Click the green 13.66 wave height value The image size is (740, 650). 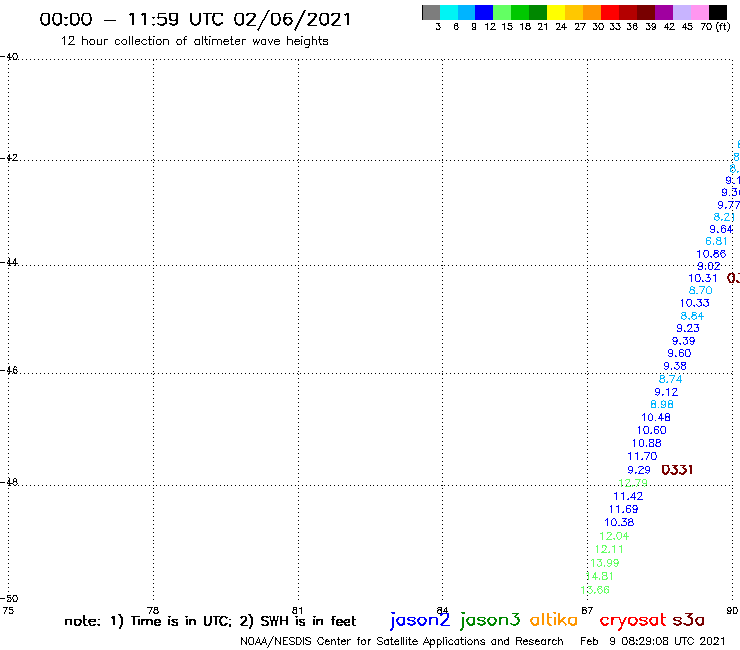[x=595, y=590]
